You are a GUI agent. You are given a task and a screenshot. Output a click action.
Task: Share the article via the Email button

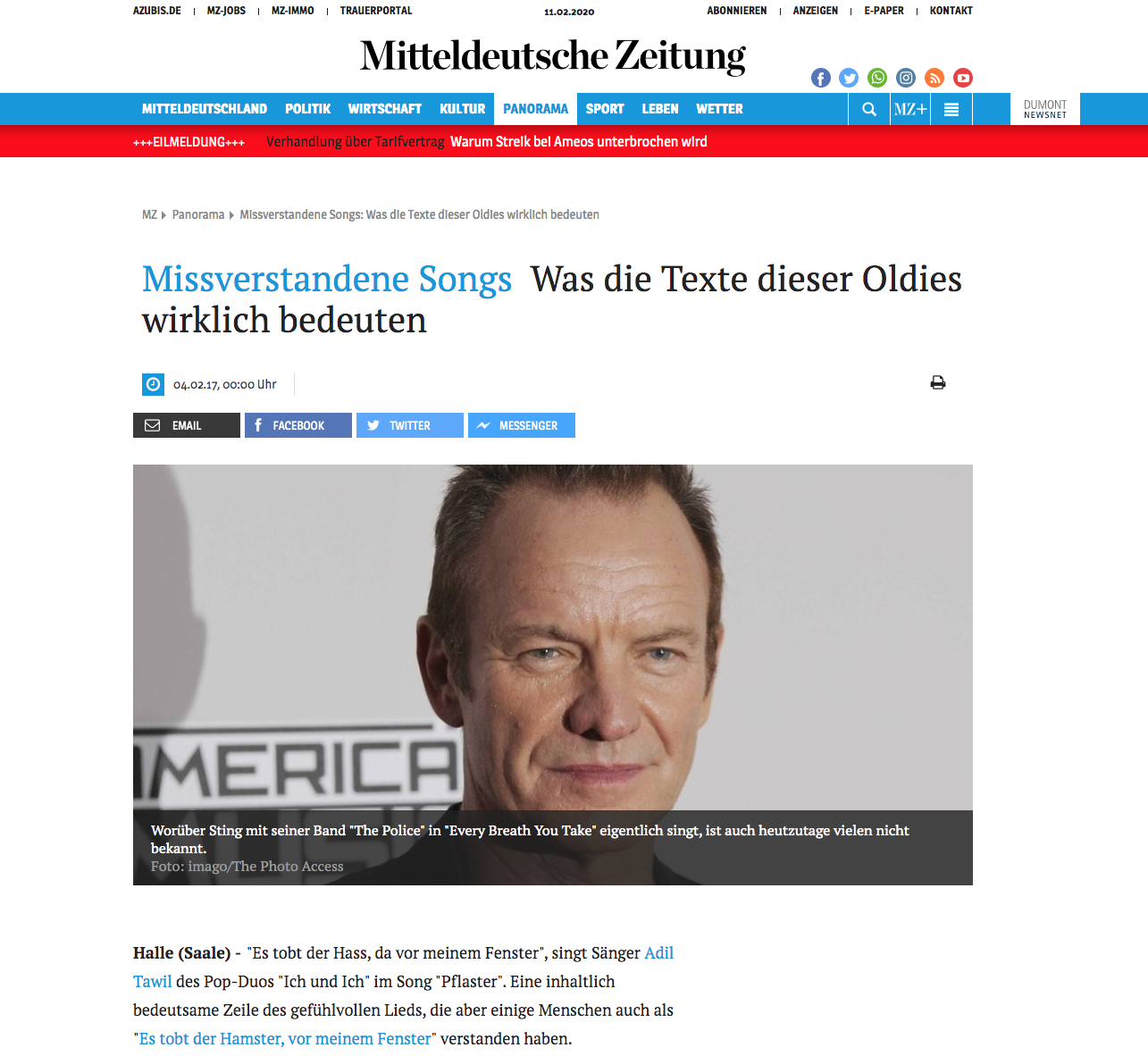pos(187,425)
